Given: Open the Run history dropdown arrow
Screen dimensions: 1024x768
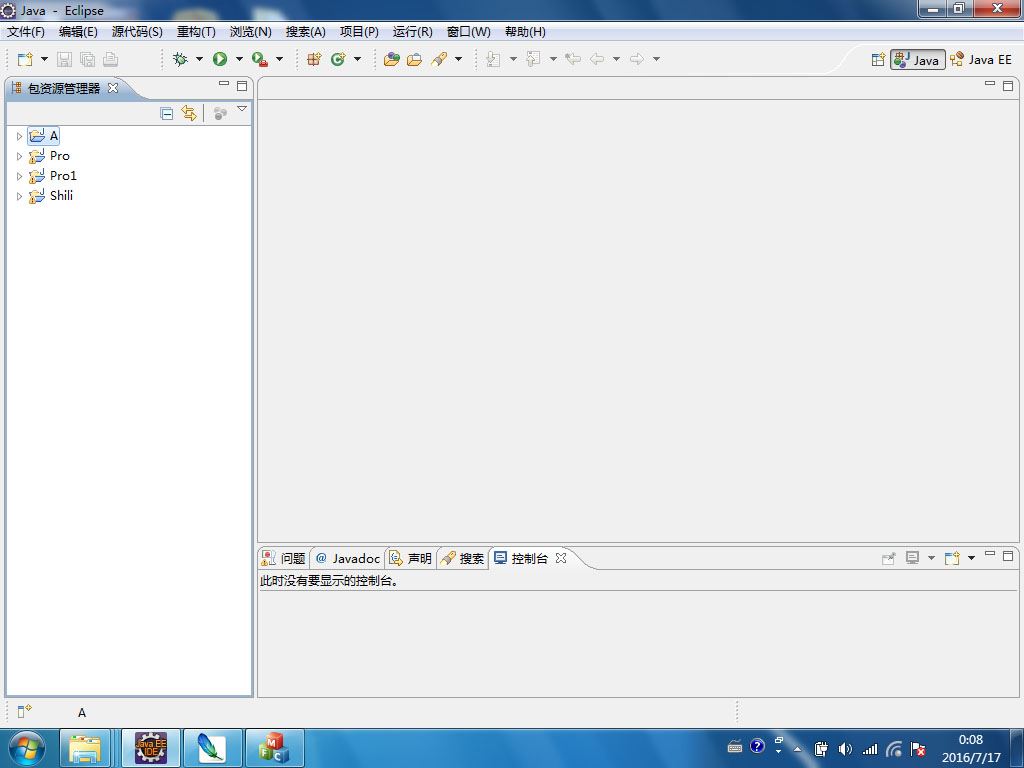Looking at the screenshot, I should click(239, 59).
